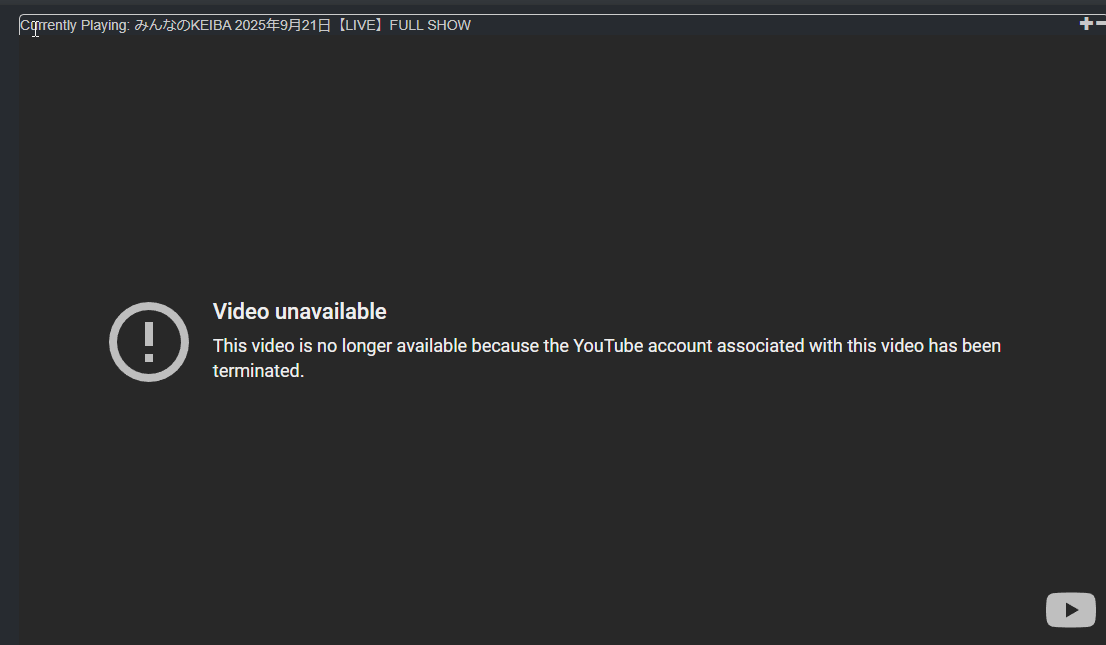Click the minus icon to shrink player

pyautogui.click(x=1100, y=24)
